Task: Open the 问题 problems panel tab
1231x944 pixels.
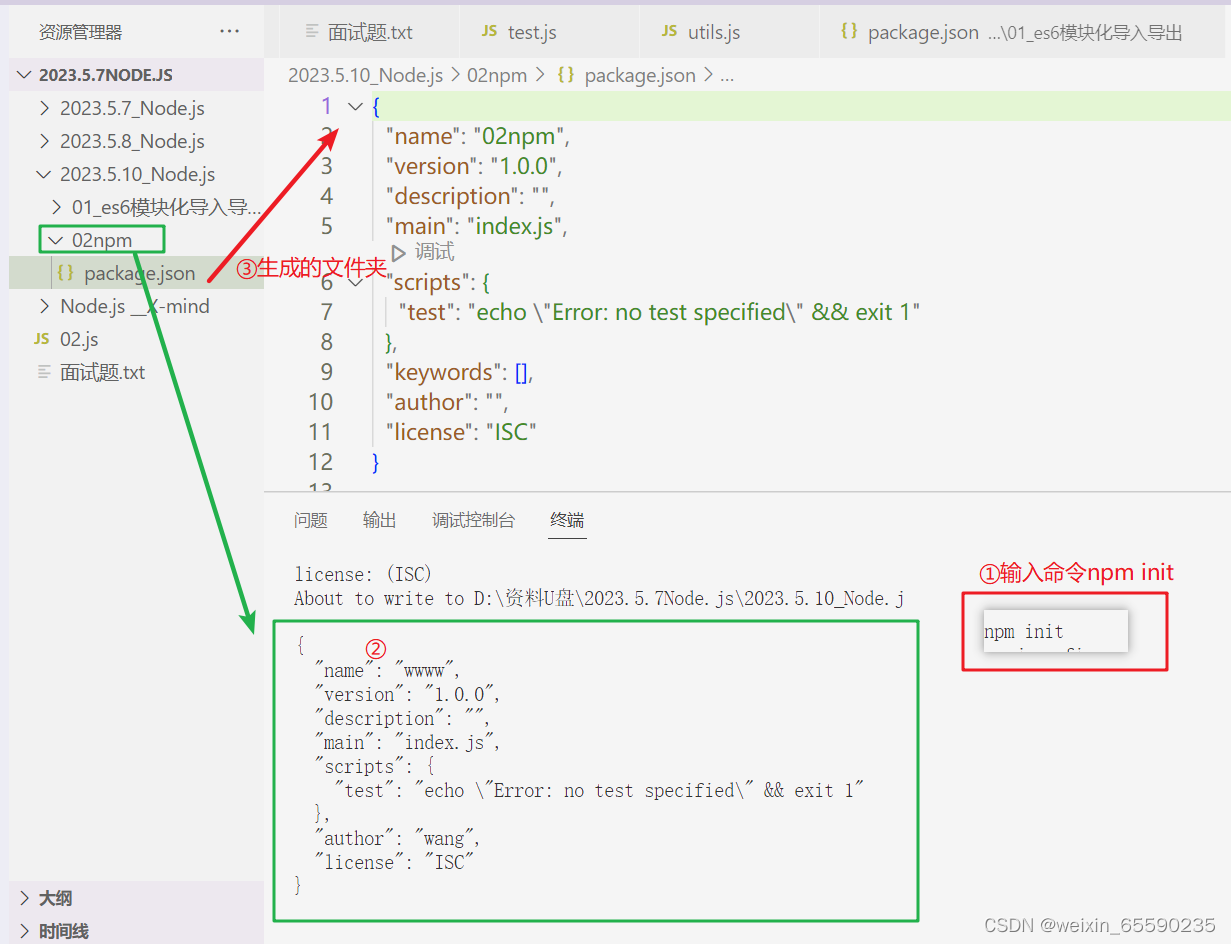Action: click(x=311, y=520)
